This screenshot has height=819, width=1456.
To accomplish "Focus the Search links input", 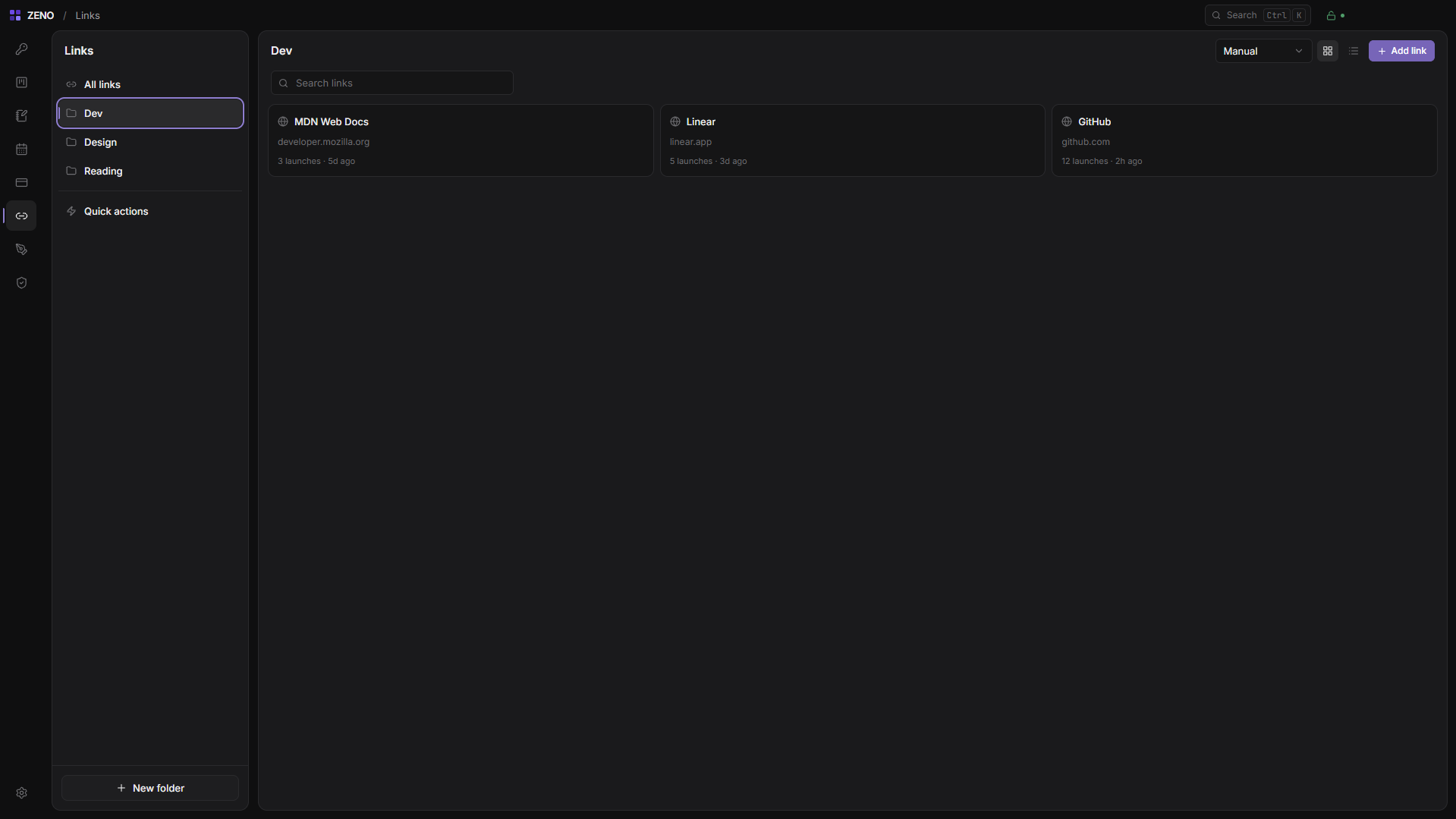I will (x=392, y=83).
